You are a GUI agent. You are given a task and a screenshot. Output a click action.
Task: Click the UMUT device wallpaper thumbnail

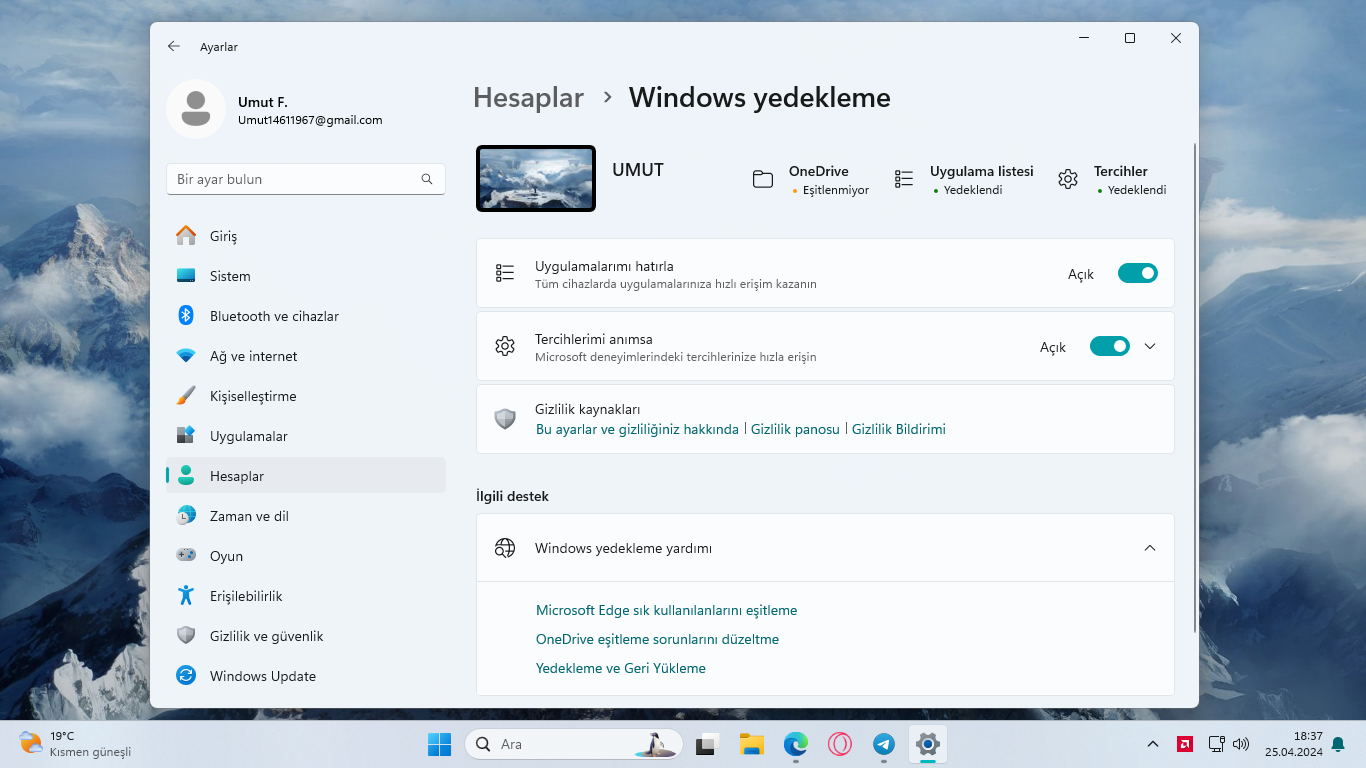[536, 179]
